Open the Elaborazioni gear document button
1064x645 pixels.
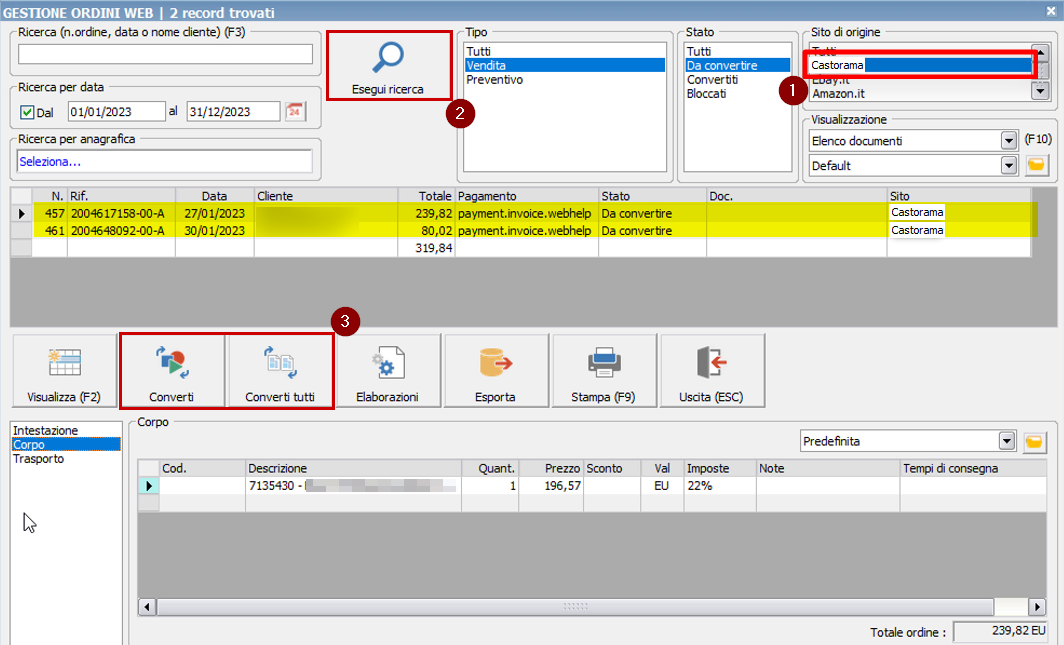click(x=387, y=371)
